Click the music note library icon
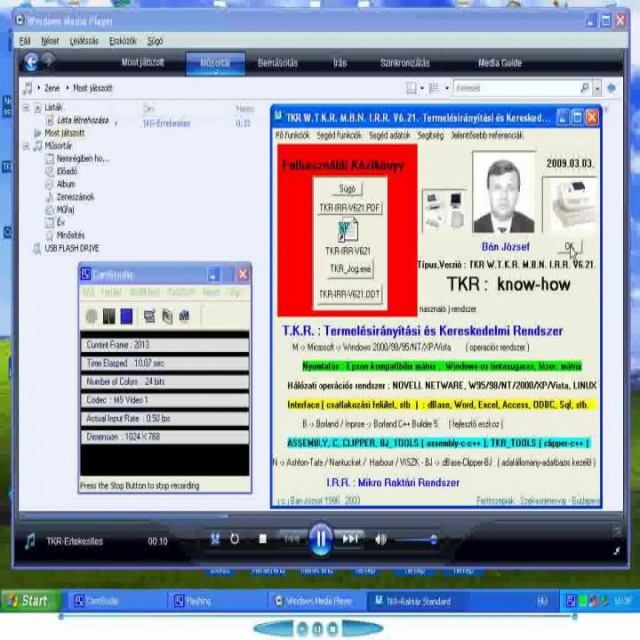640x640 pixels. (28, 88)
